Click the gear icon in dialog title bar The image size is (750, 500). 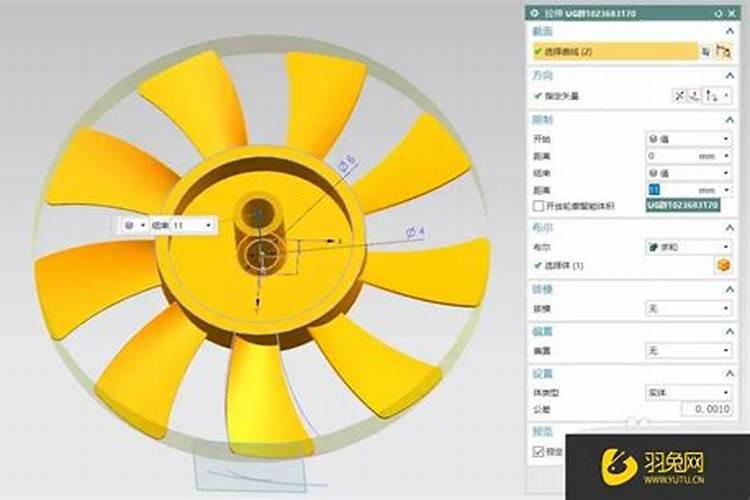coord(534,12)
